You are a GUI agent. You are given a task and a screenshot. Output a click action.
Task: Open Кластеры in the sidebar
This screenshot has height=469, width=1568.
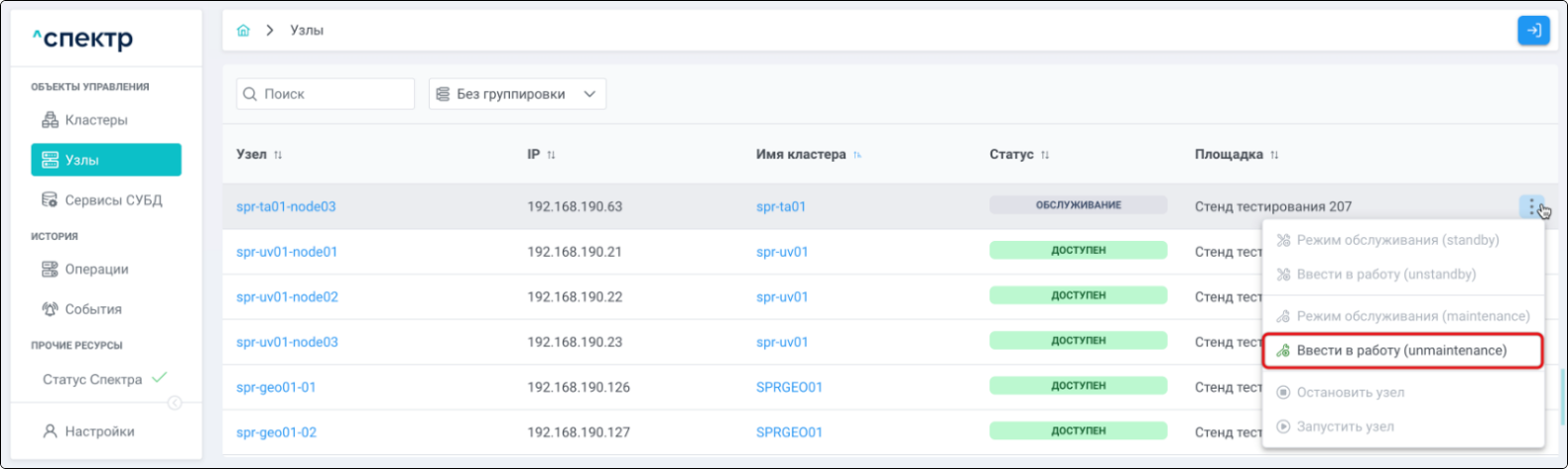95,120
